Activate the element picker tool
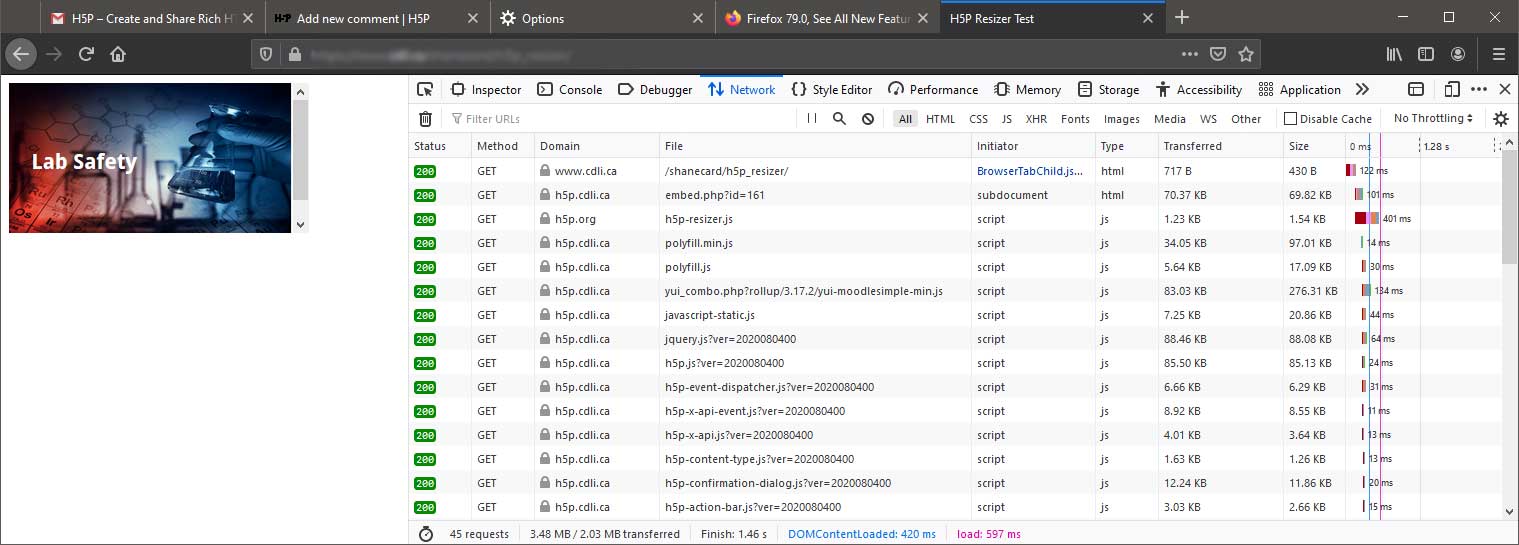 click(425, 89)
